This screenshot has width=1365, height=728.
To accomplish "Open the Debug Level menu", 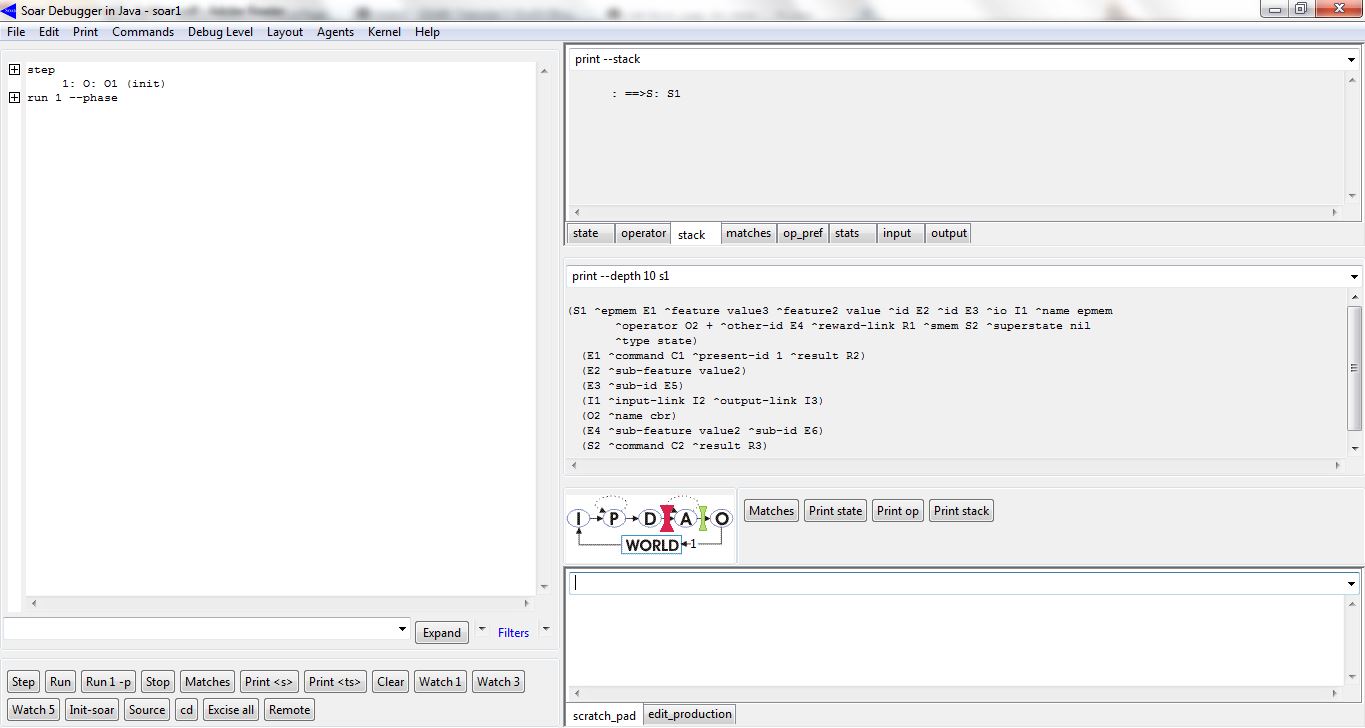I will click(220, 32).
